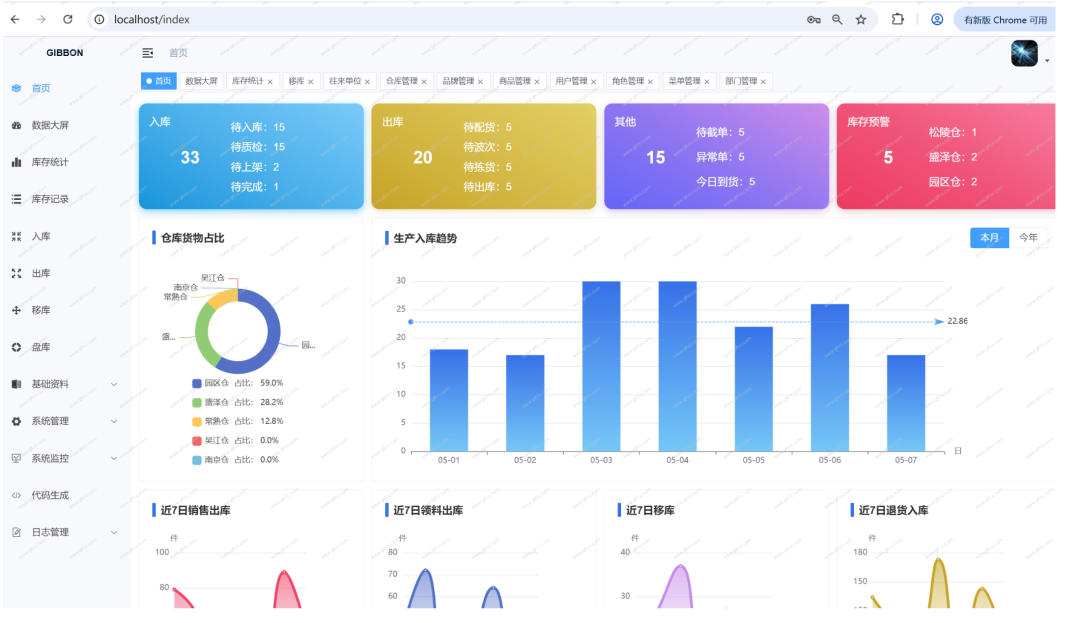The image size is (1080, 623).
Task: Close the 商品管理 tab
Action: pos(537,82)
